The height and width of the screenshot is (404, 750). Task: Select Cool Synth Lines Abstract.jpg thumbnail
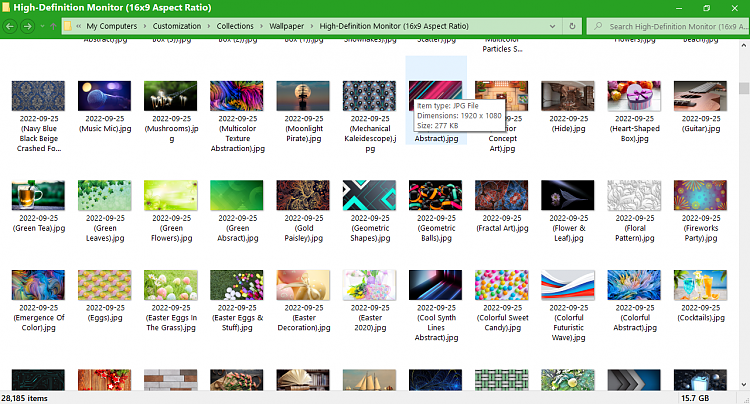pyautogui.click(x=435, y=285)
